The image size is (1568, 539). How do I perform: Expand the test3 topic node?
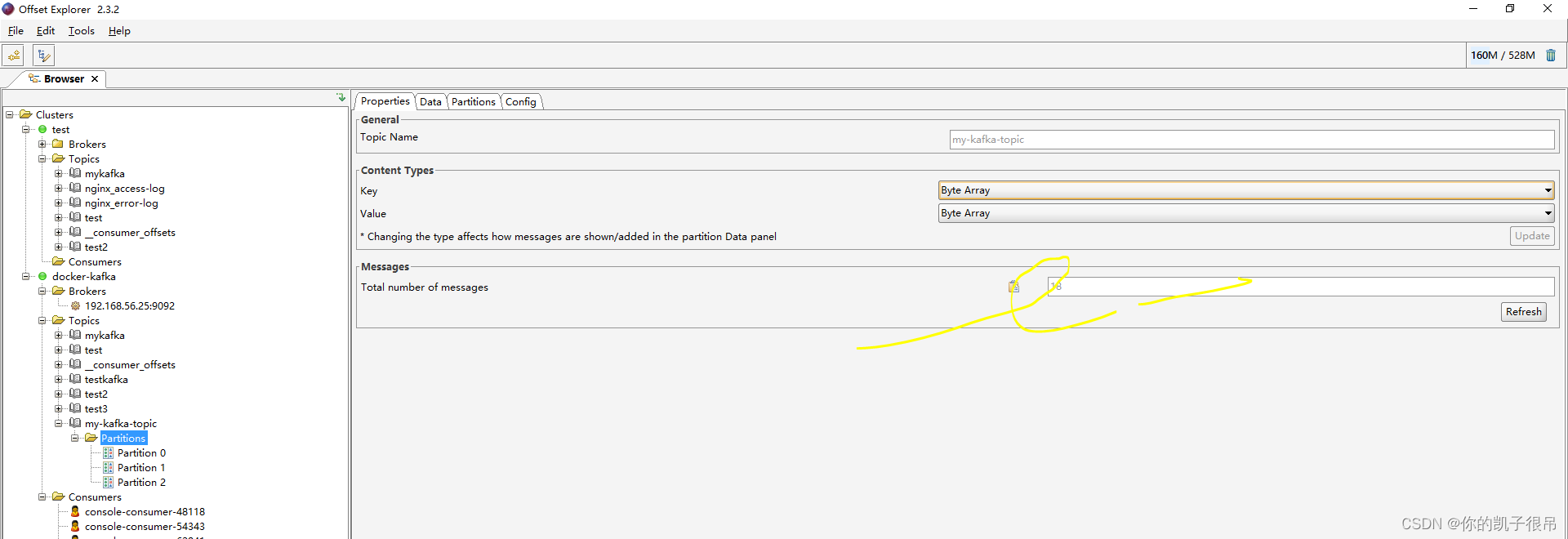tap(59, 408)
